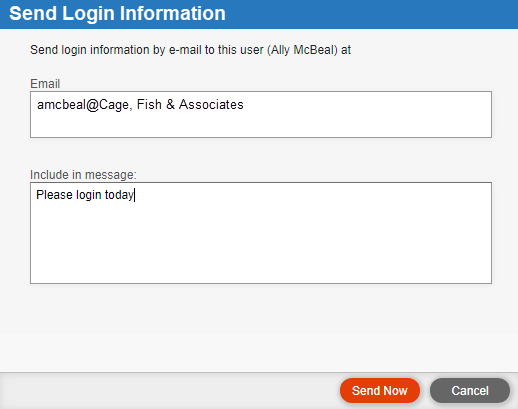Click the gray footer bar beside Send Now
The width and height of the screenshot is (518, 409).
coord(167,391)
